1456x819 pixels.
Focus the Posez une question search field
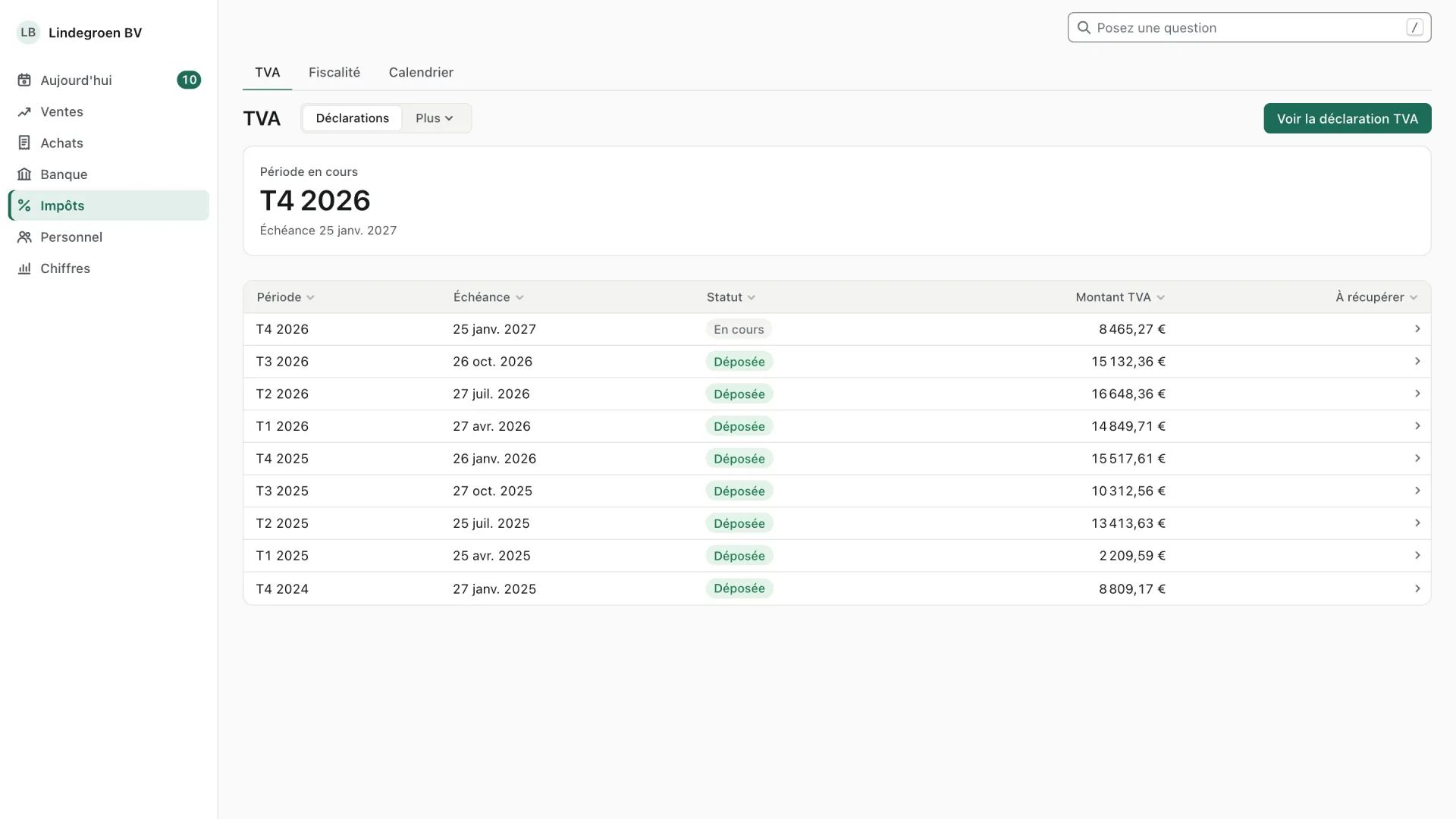point(1249,27)
